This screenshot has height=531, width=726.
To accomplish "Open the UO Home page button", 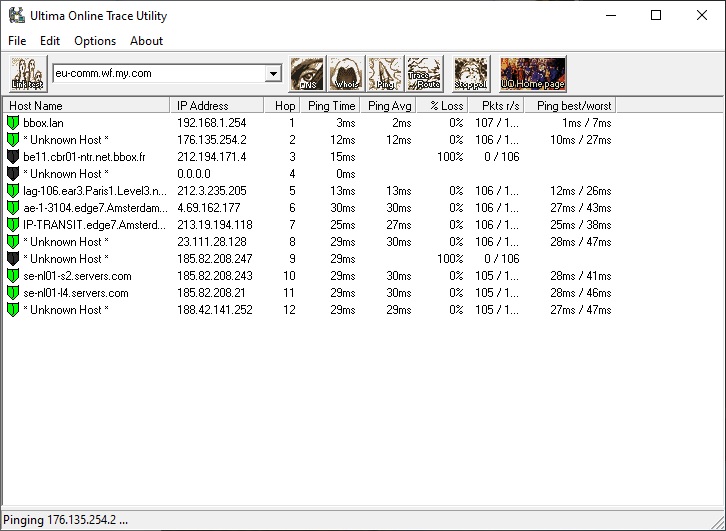I will point(533,74).
